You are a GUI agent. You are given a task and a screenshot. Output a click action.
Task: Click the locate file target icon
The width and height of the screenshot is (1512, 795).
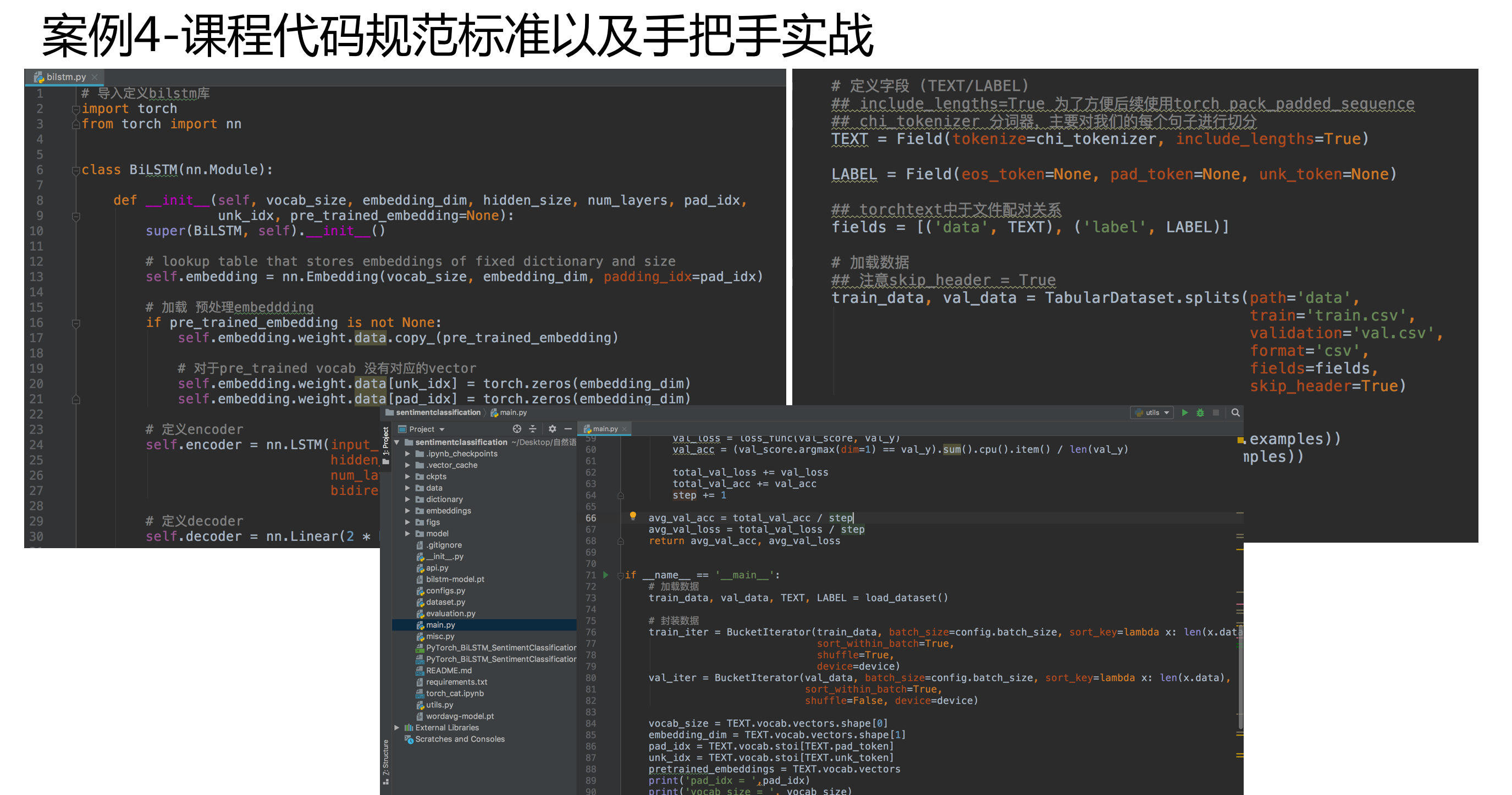coord(516,429)
